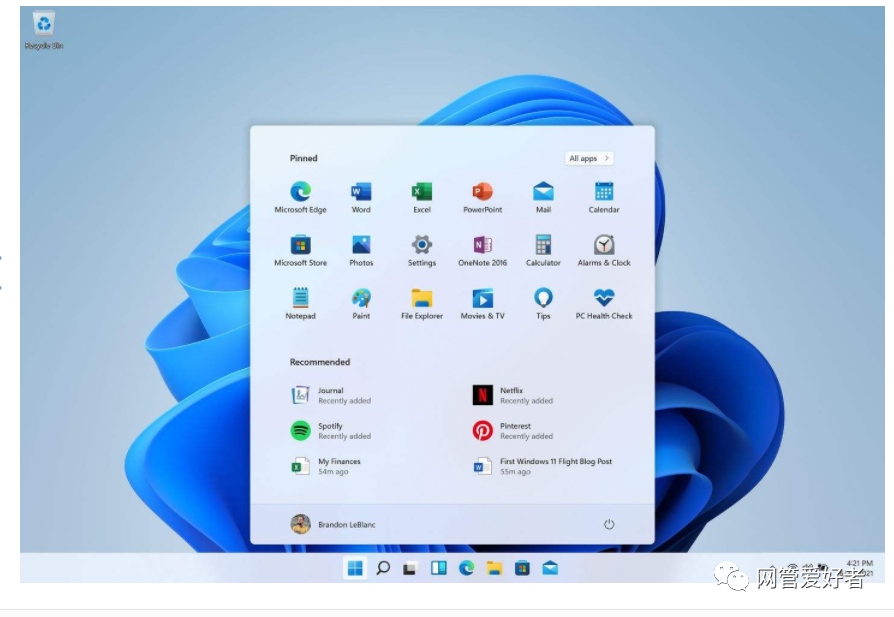Open Microsoft Store from the taskbar
The width and height of the screenshot is (894, 617).
522,568
